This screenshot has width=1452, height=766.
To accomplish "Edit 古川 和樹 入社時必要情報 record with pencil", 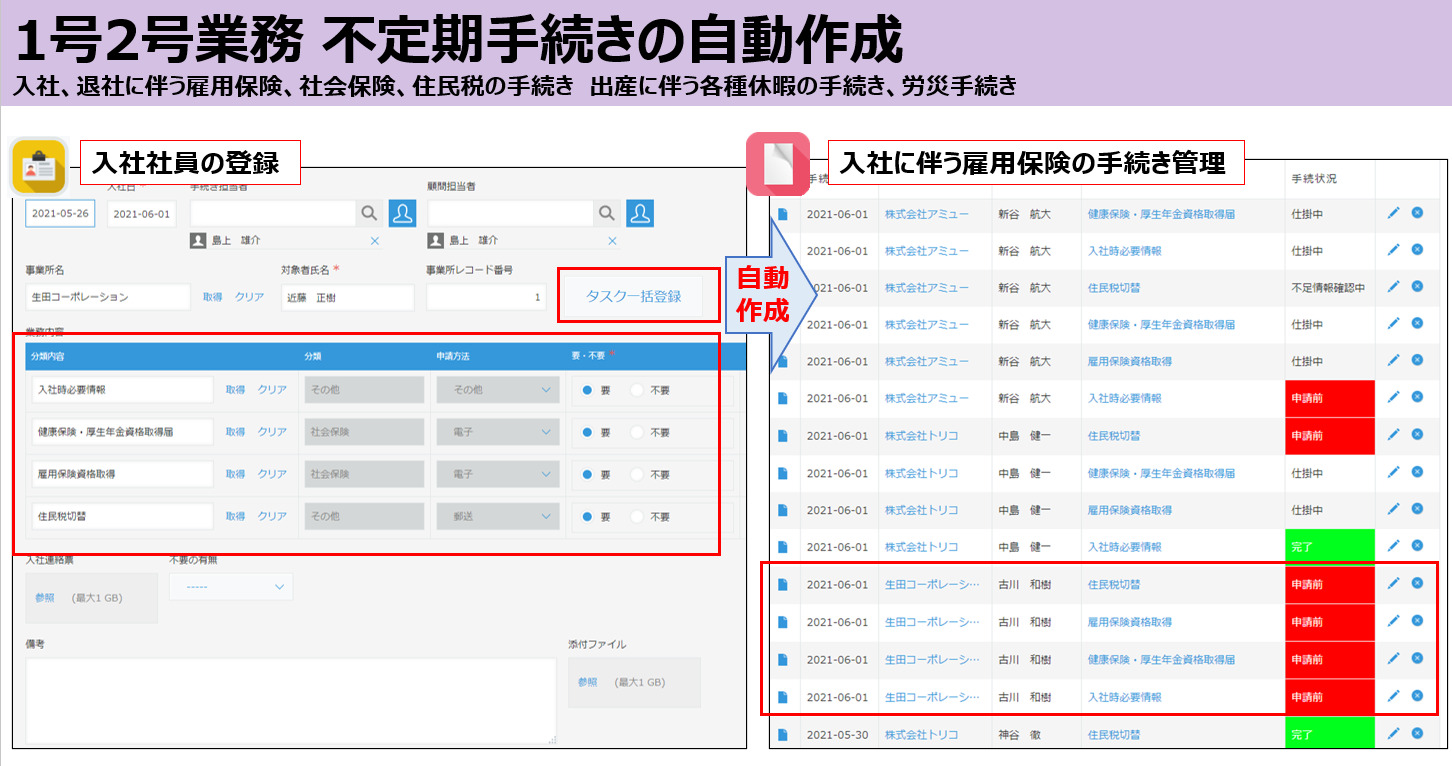I will tap(1393, 696).
